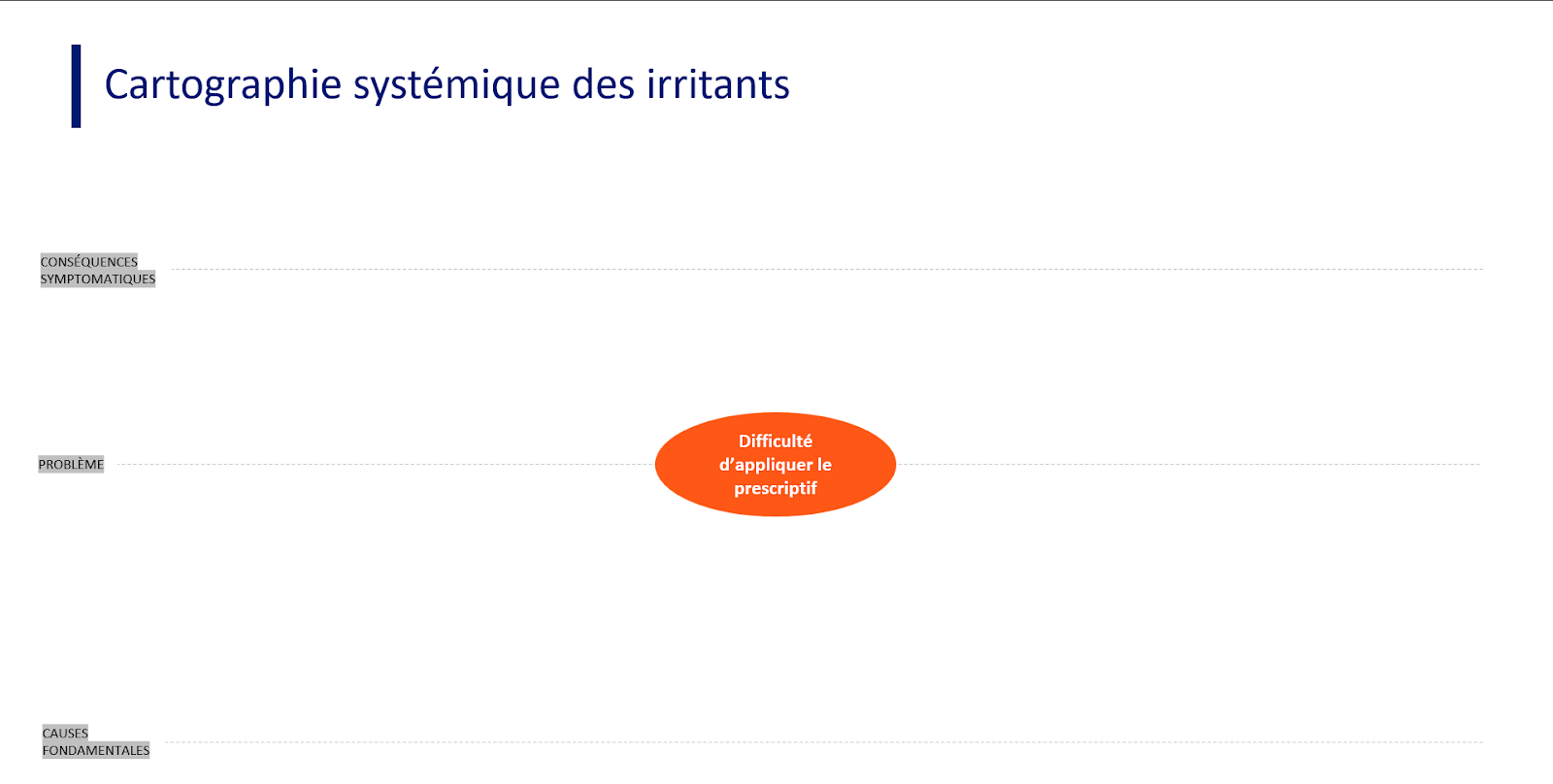Image resolution: width=1553 pixels, height=784 pixels.
Task: Select the "PROBLÈME" label
Action: coord(71,465)
